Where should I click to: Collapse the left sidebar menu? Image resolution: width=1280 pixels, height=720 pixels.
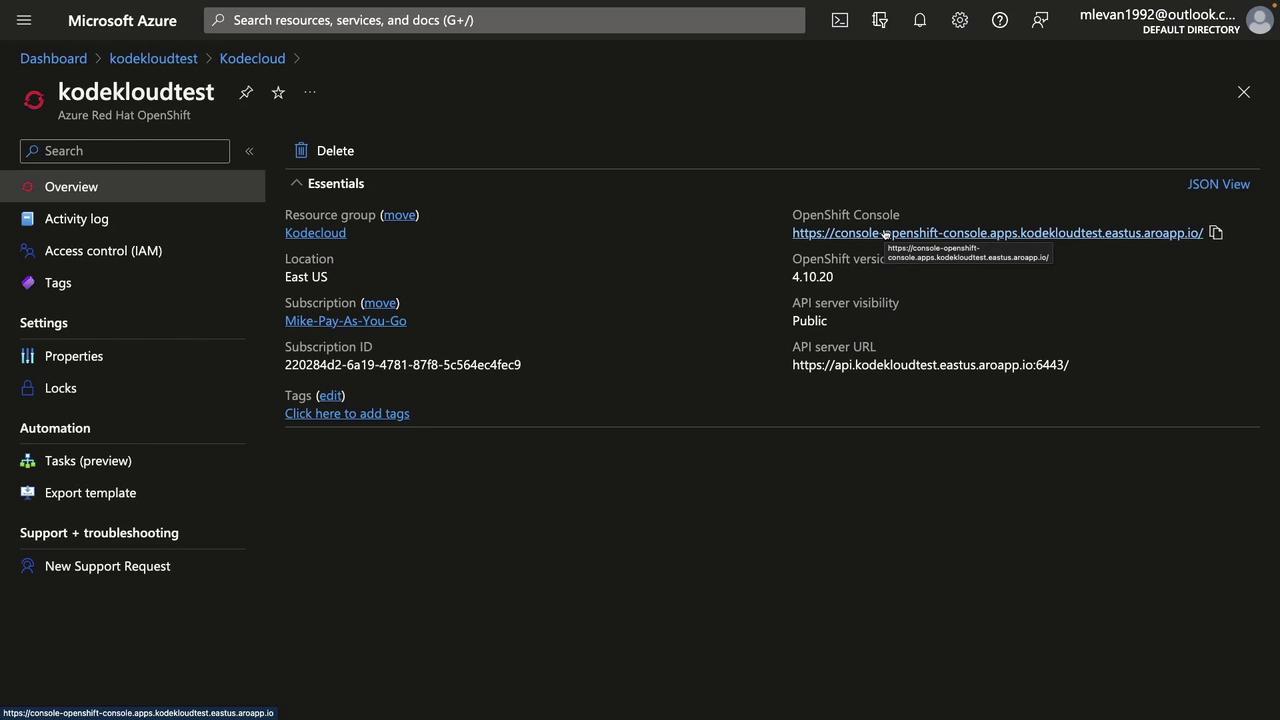pyautogui.click(x=249, y=151)
